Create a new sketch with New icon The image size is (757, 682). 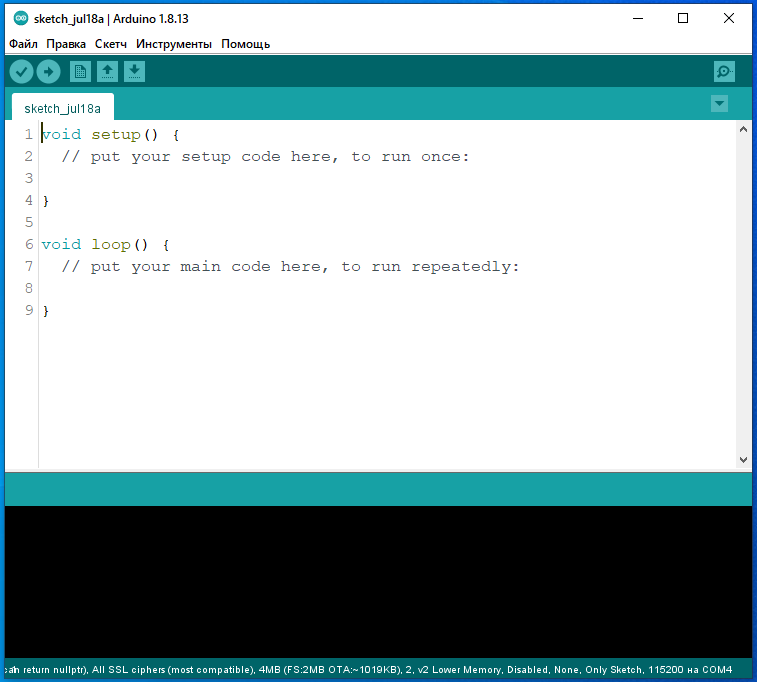tap(80, 72)
